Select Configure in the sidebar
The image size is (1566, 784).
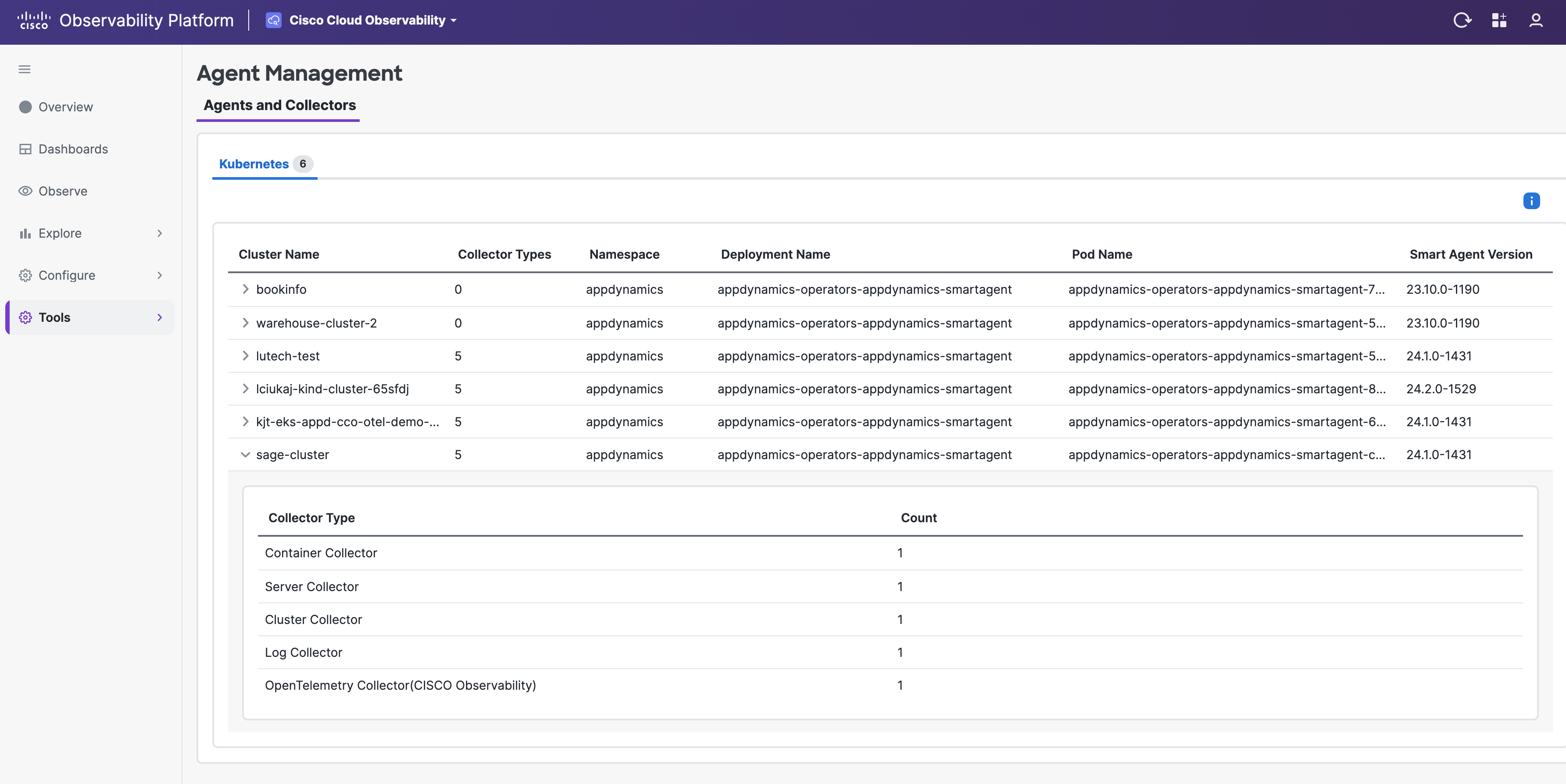tap(89, 275)
